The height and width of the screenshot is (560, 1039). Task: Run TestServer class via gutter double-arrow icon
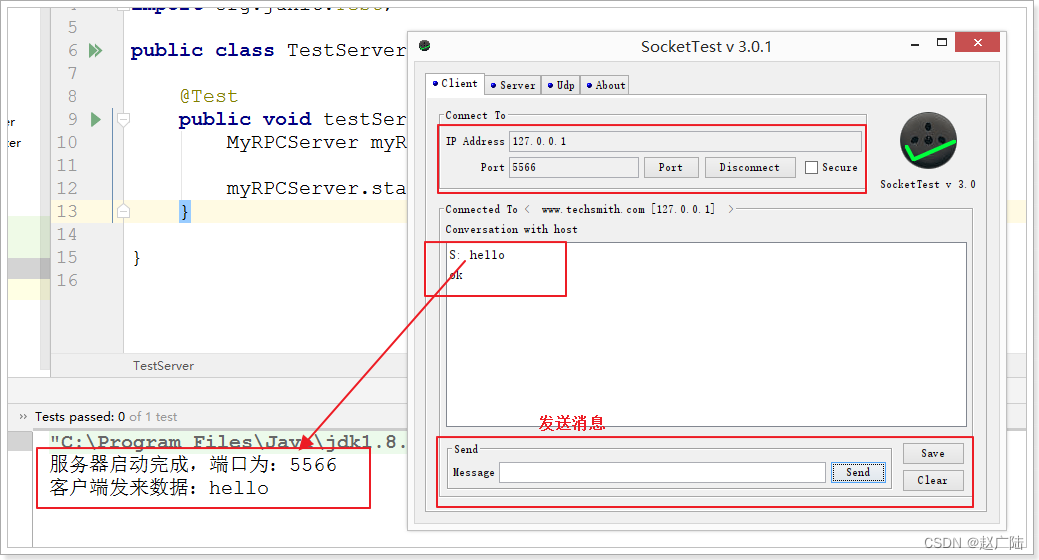[x=96, y=50]
